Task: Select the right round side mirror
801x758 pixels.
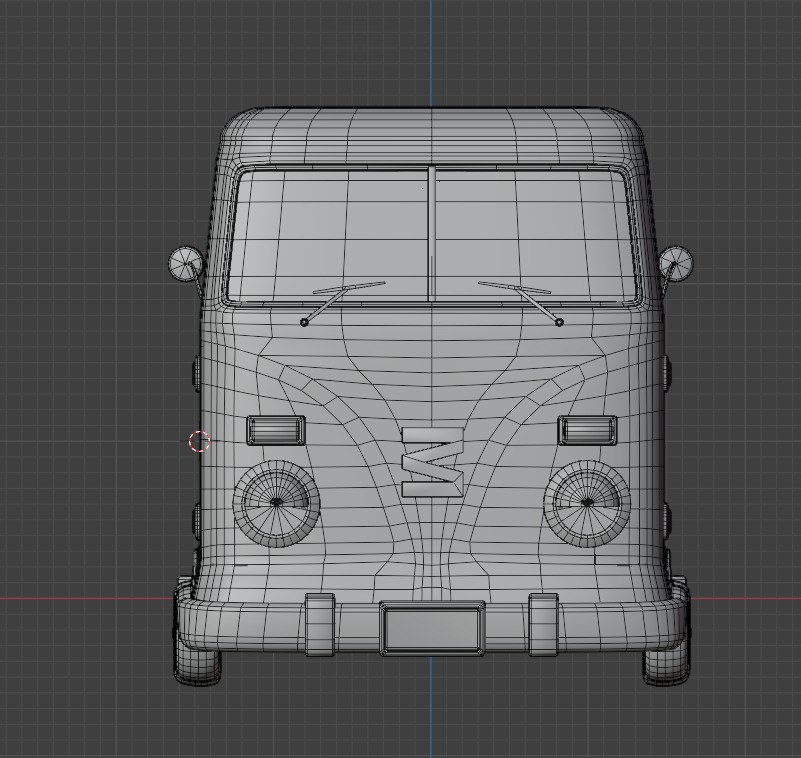Action: tap(676, 264)
